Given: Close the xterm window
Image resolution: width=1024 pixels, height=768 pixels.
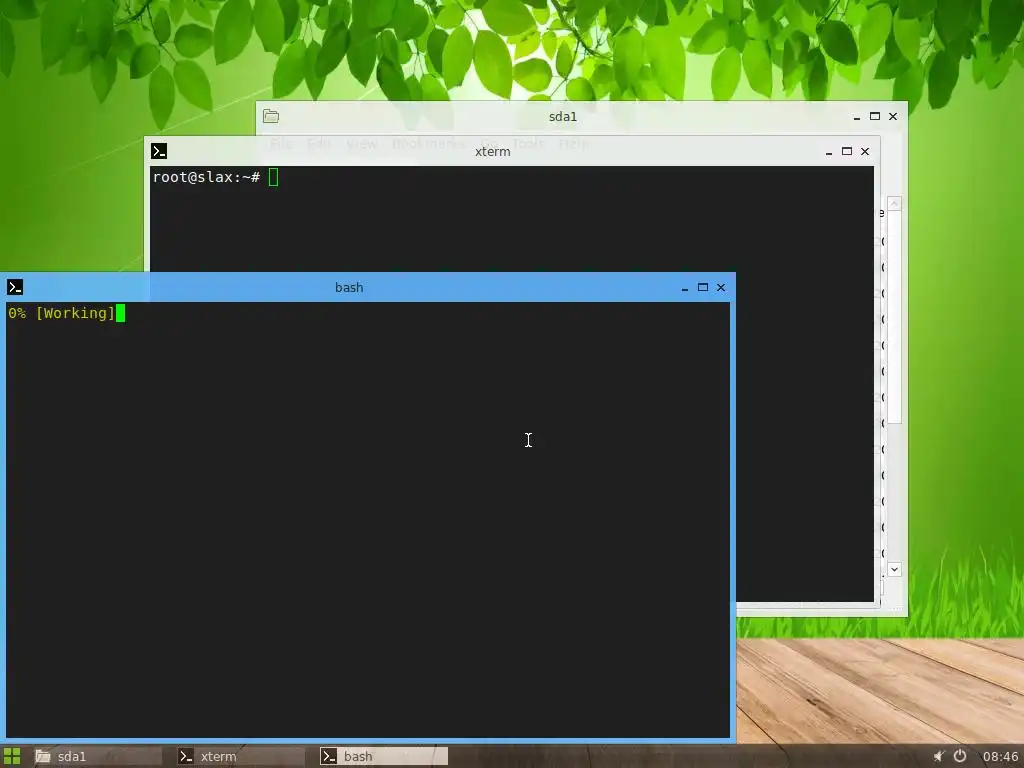Looking at the screenshot, I should (865, 152).
